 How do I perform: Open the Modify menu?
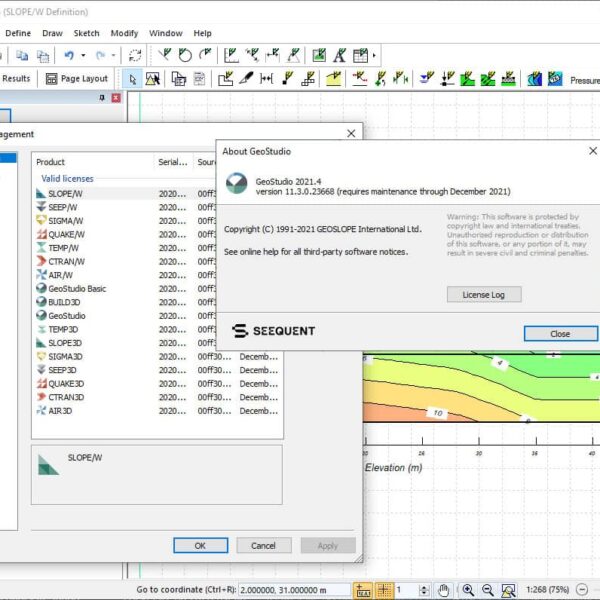[x=124, y=33]
